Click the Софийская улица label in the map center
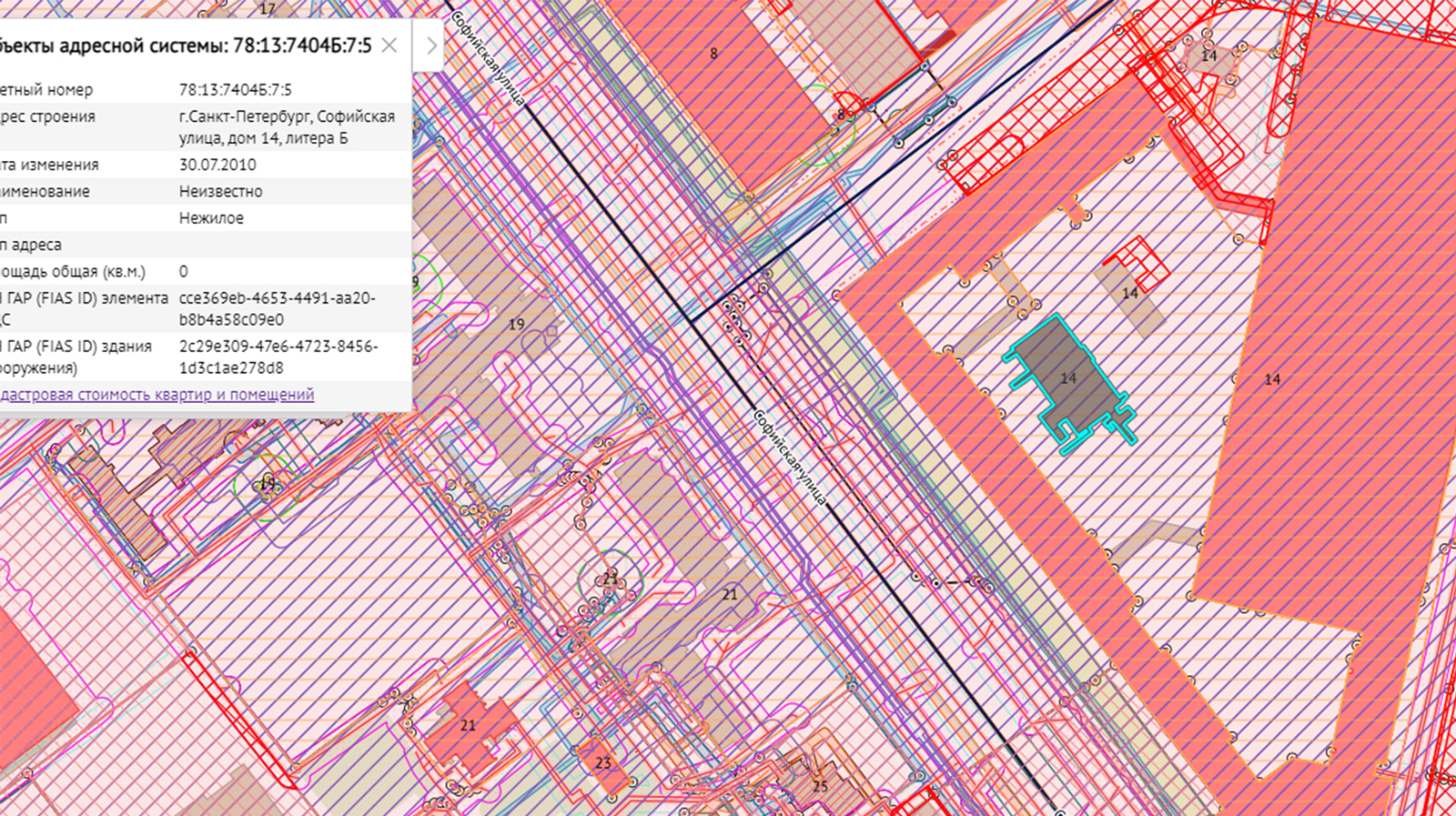The width and height of the screenshot is (1456, 816). [x=790, y=458]
